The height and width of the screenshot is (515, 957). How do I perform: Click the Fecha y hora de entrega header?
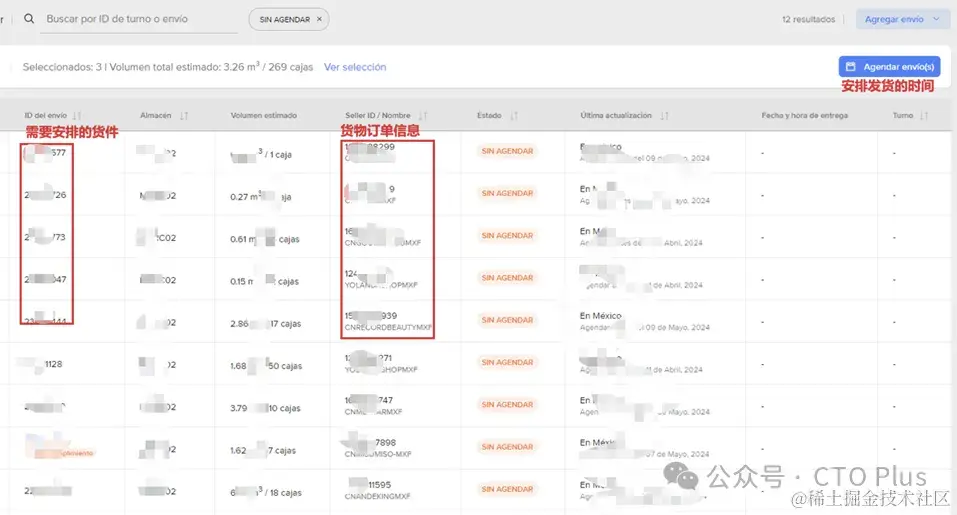tap(804, 115)
